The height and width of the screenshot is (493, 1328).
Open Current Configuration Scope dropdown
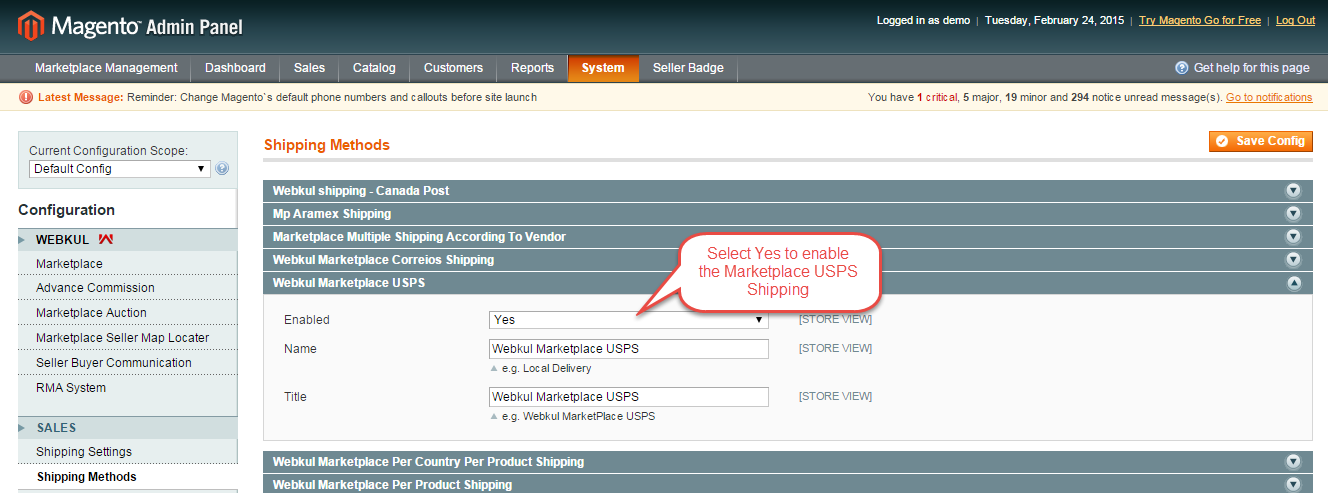120,169
